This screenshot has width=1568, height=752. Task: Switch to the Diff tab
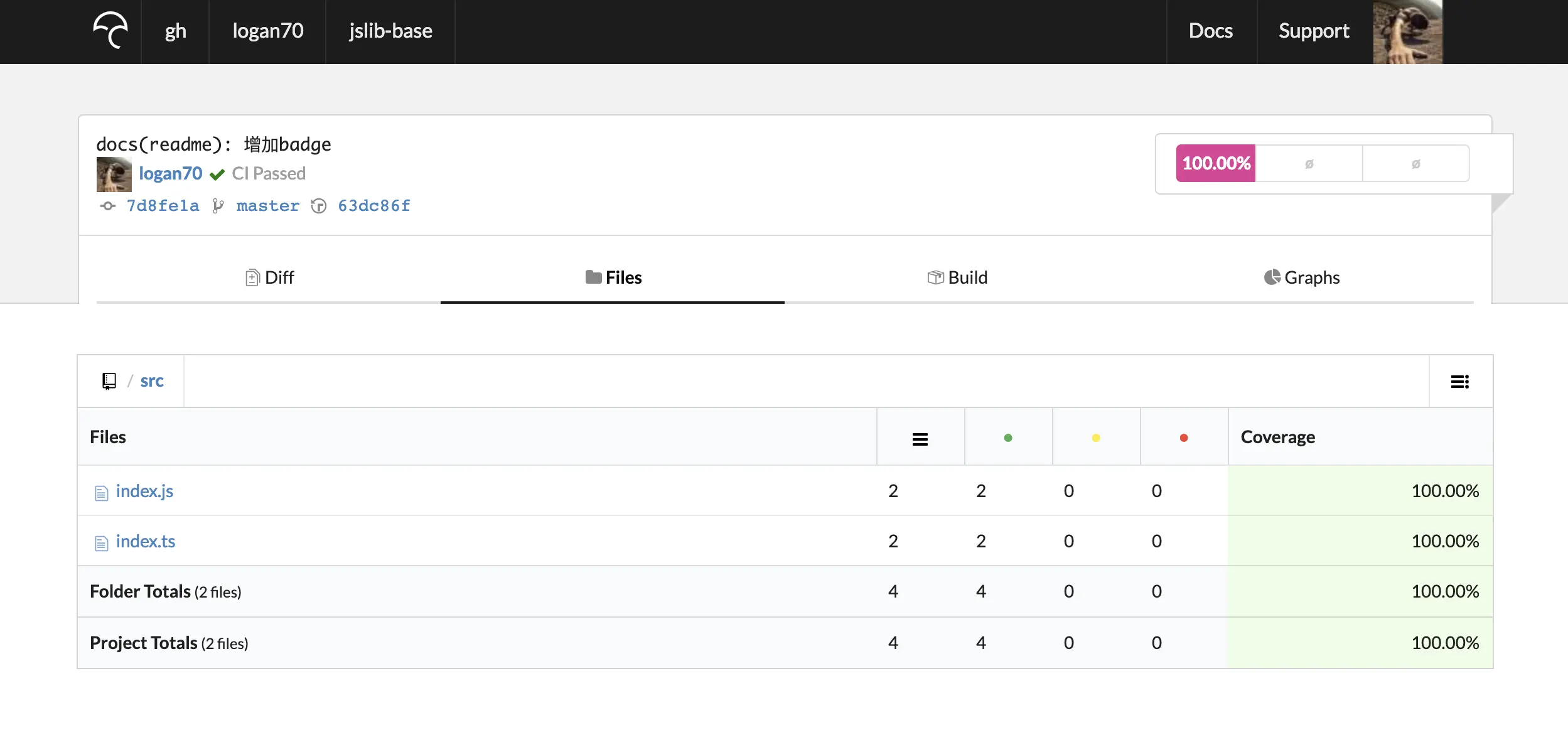[269, 277]
